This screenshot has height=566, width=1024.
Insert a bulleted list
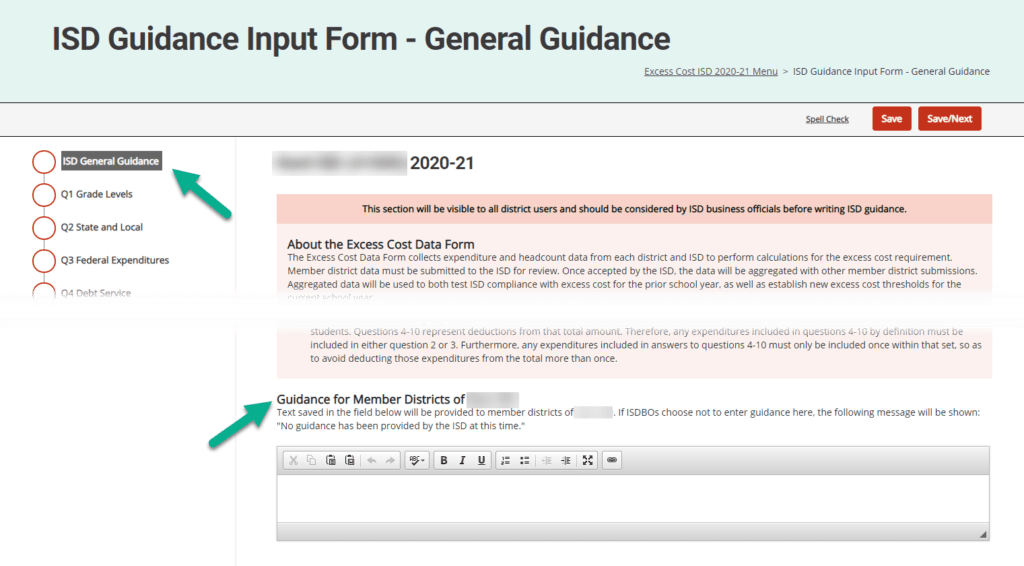click(524, 460)
